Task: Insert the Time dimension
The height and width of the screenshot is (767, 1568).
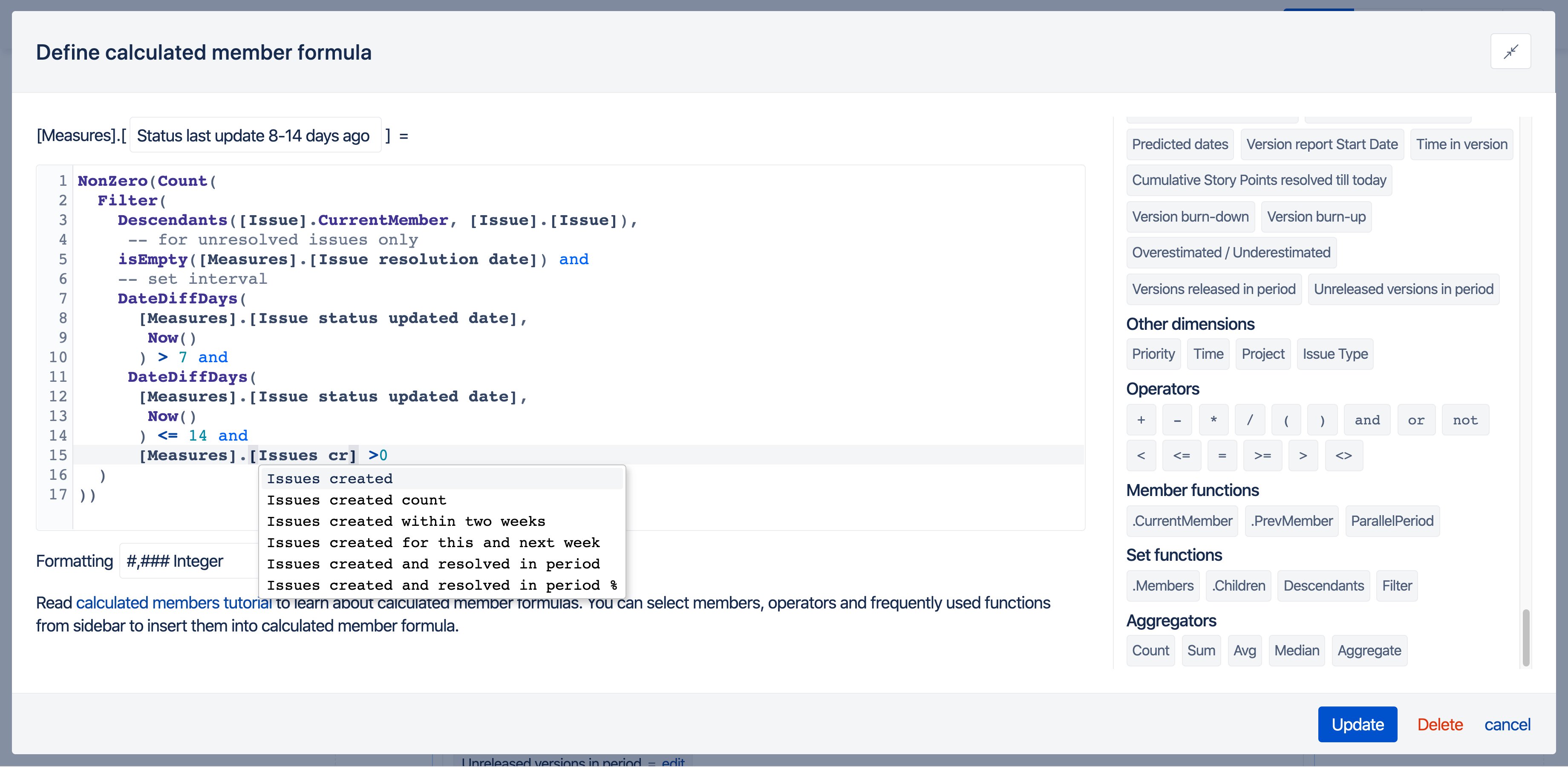Action: 1208,354
